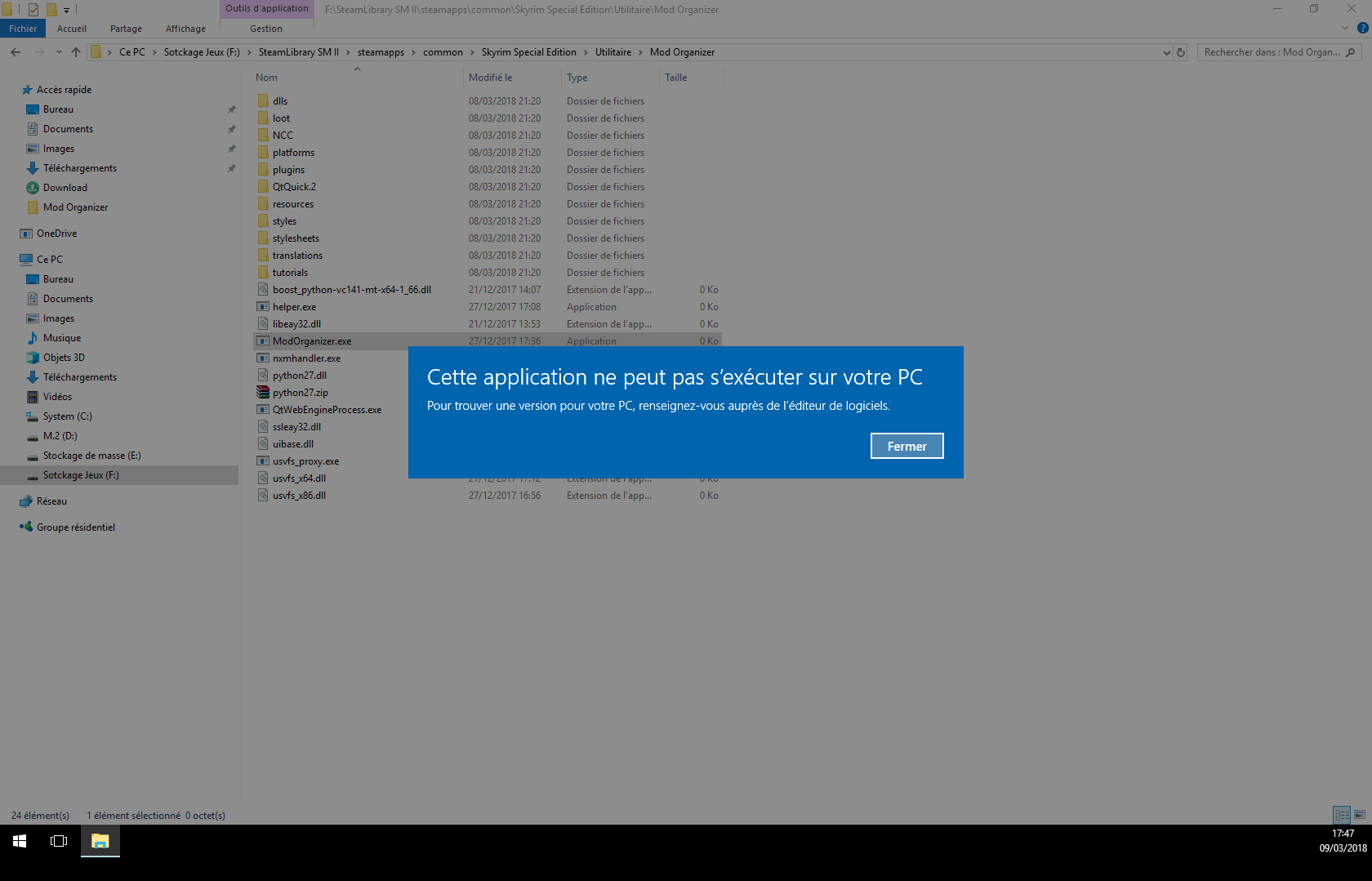Viewport: 1372px width, 881px height.
Task: Select the platforms folder icon
Action: [x=263, y=153]
